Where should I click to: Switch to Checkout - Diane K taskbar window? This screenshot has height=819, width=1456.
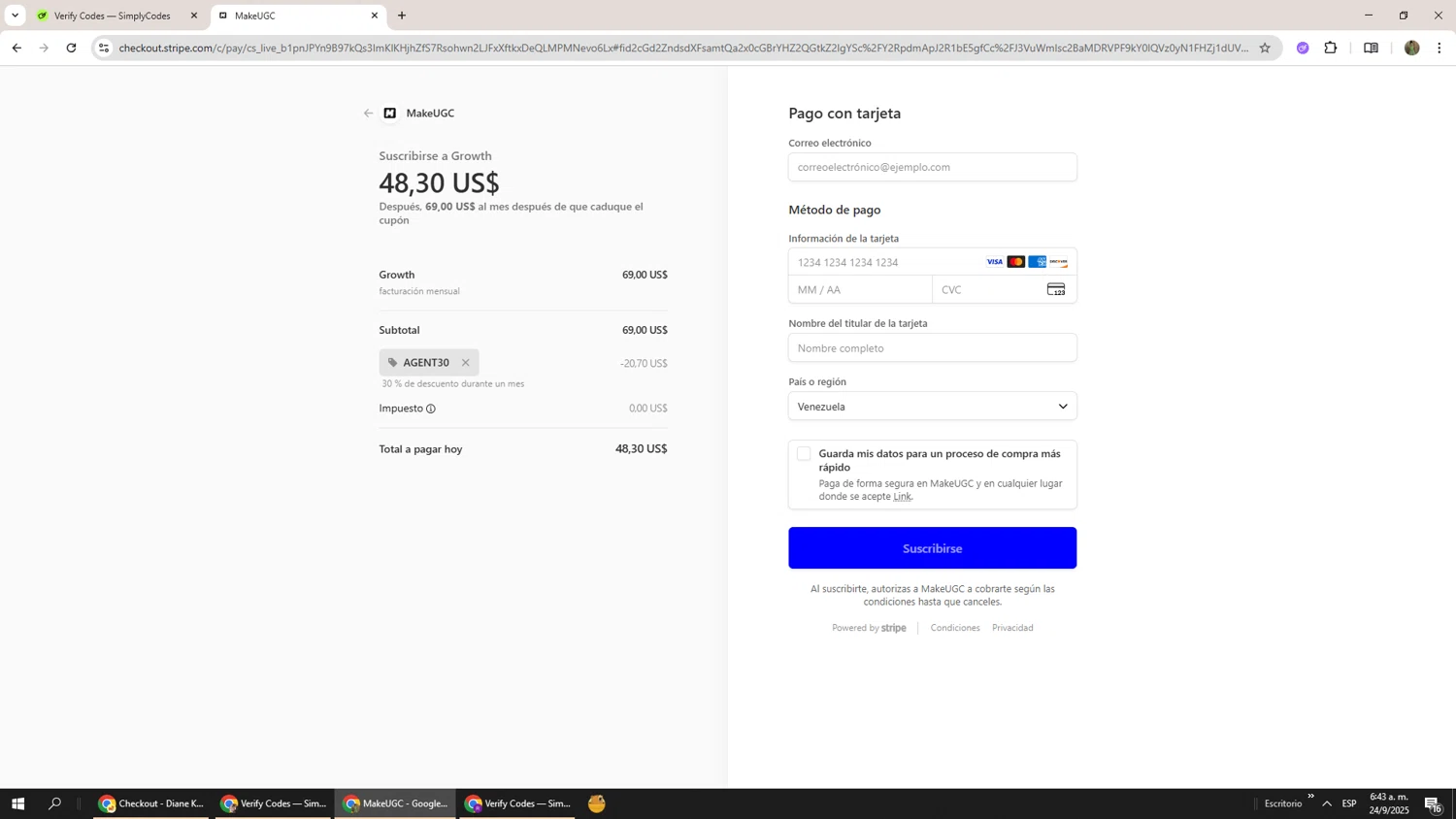pyautogui.click(x=151, y=803)
